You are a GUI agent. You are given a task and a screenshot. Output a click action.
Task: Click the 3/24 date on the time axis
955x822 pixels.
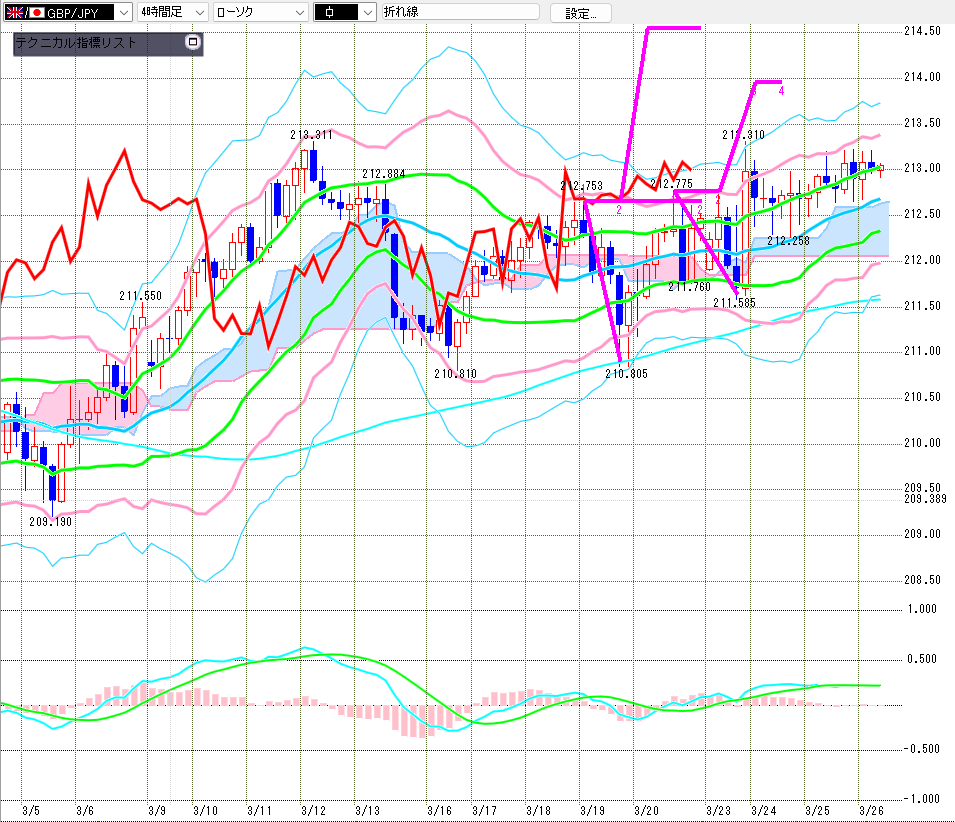[x=763, y=810]
